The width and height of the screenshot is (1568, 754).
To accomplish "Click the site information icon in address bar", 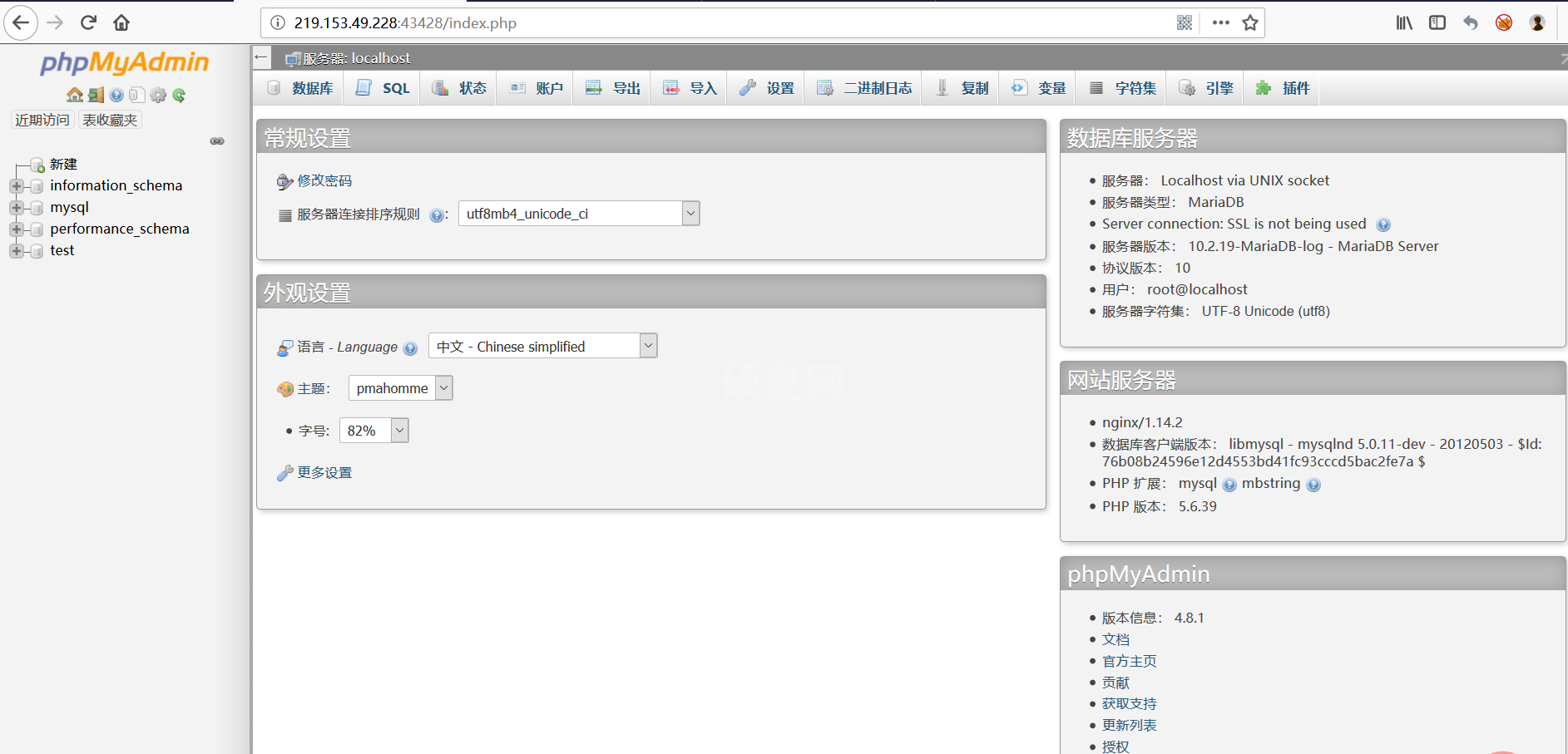I will tap(278, 23).
